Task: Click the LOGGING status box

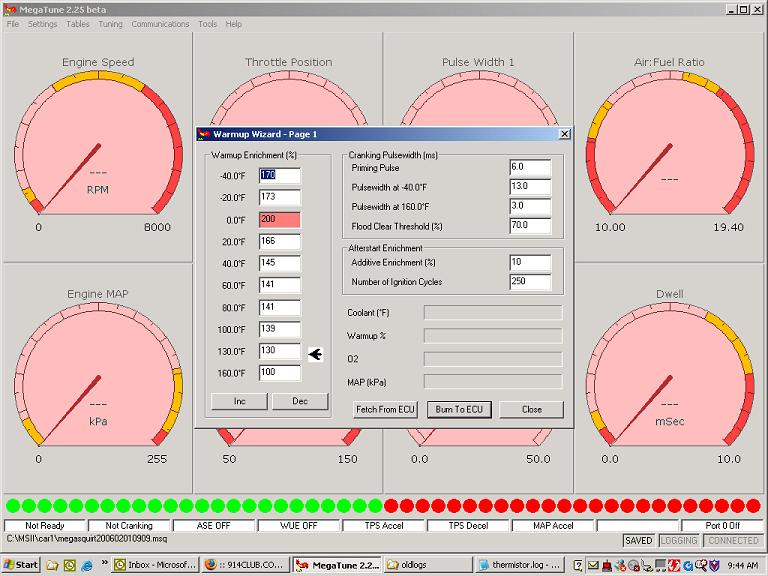Action: pyautogui.click(x=679, y=541)
